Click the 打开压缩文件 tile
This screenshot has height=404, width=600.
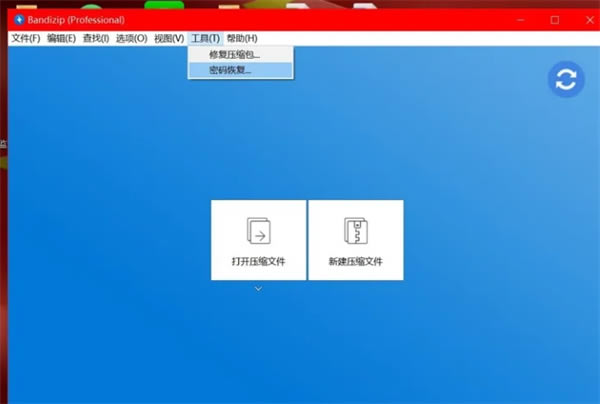tap(258, 240)
